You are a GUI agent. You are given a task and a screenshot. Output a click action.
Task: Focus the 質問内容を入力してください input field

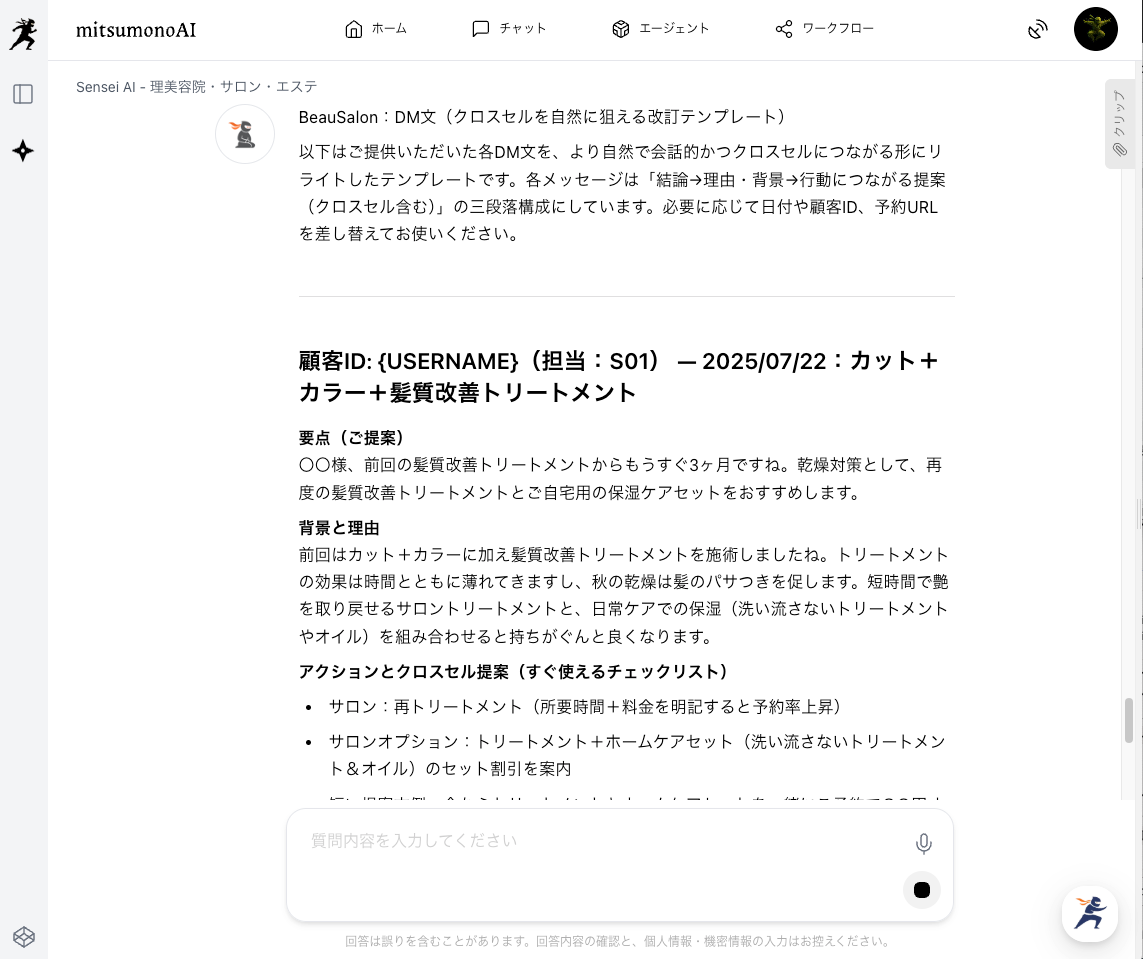click(x=600, y=841)
